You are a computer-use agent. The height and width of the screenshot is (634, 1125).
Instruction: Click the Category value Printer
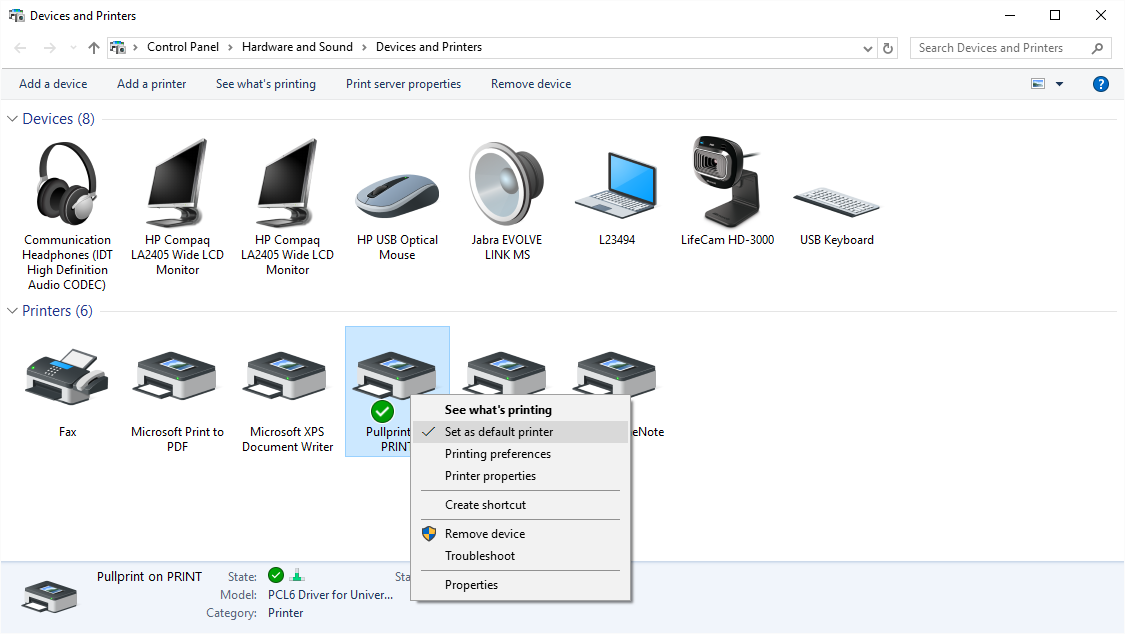pyautogui.click(x=286, y=613)
